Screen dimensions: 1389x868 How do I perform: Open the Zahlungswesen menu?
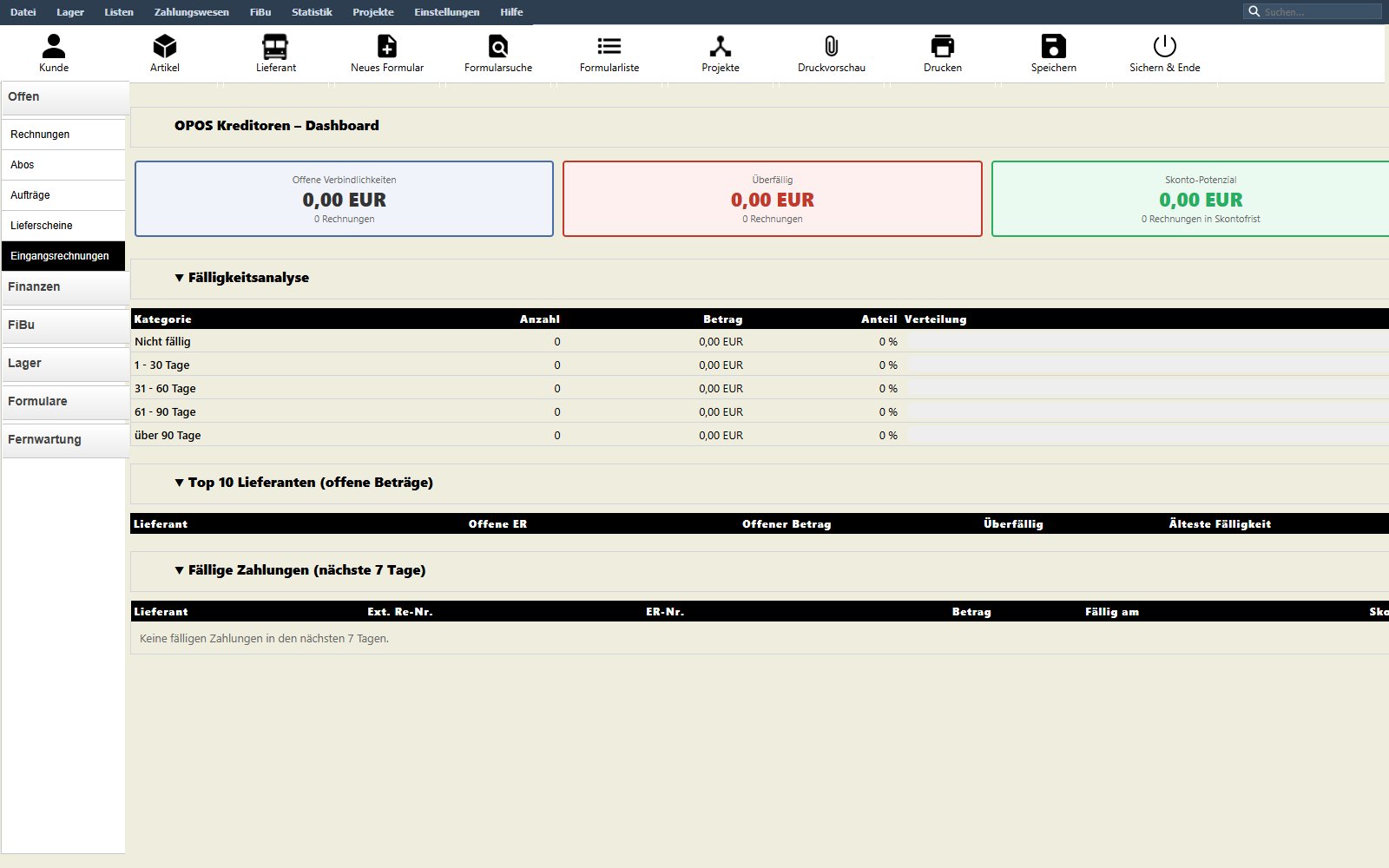coord(192,12)
